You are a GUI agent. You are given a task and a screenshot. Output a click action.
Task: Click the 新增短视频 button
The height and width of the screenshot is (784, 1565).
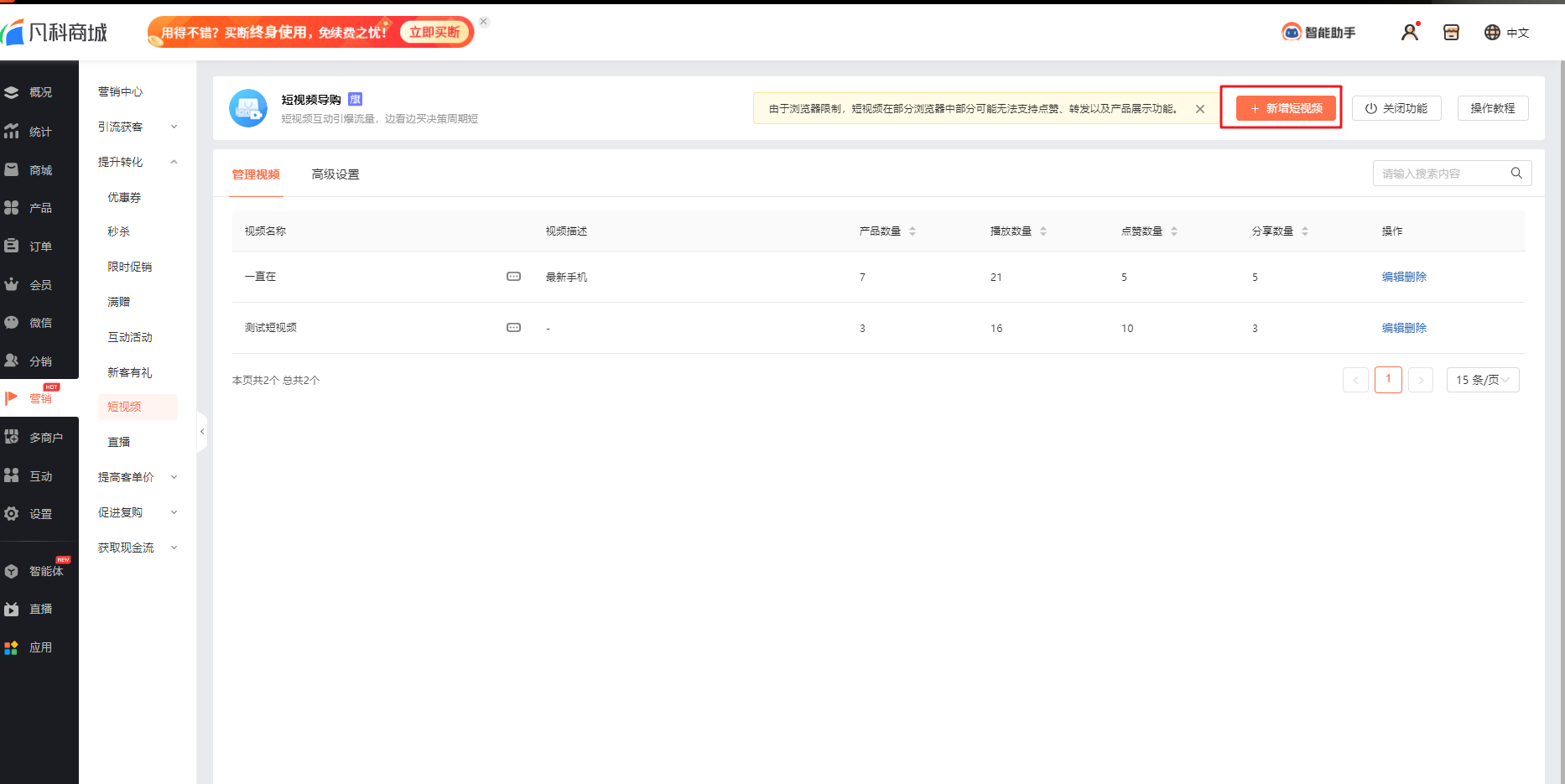1286,108
